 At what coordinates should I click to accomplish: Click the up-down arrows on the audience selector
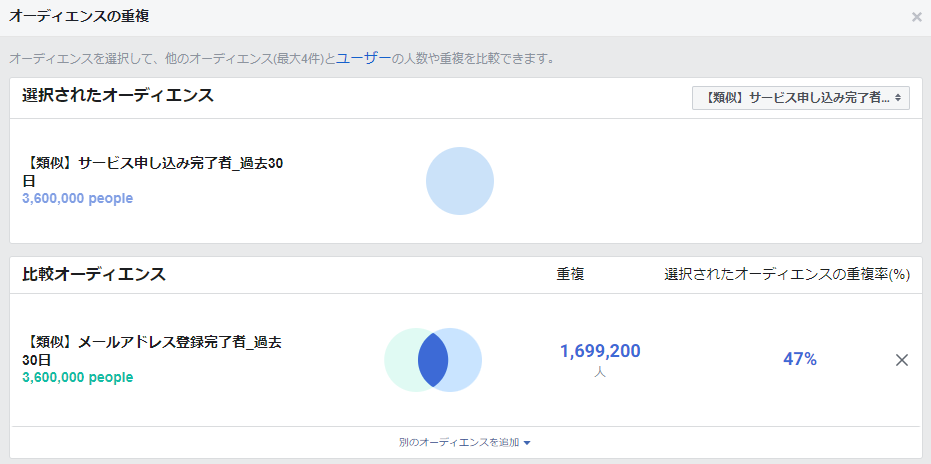(898, 97)
